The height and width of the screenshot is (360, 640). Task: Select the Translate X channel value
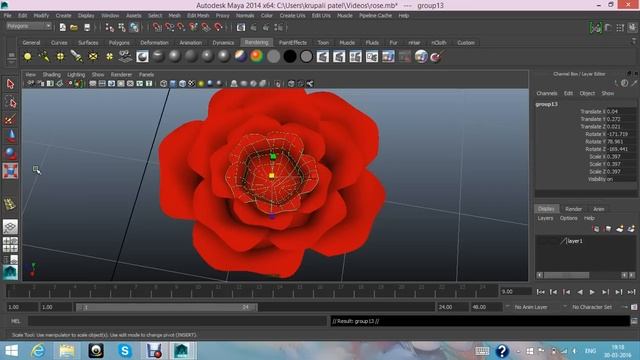(x=621, y=111)
